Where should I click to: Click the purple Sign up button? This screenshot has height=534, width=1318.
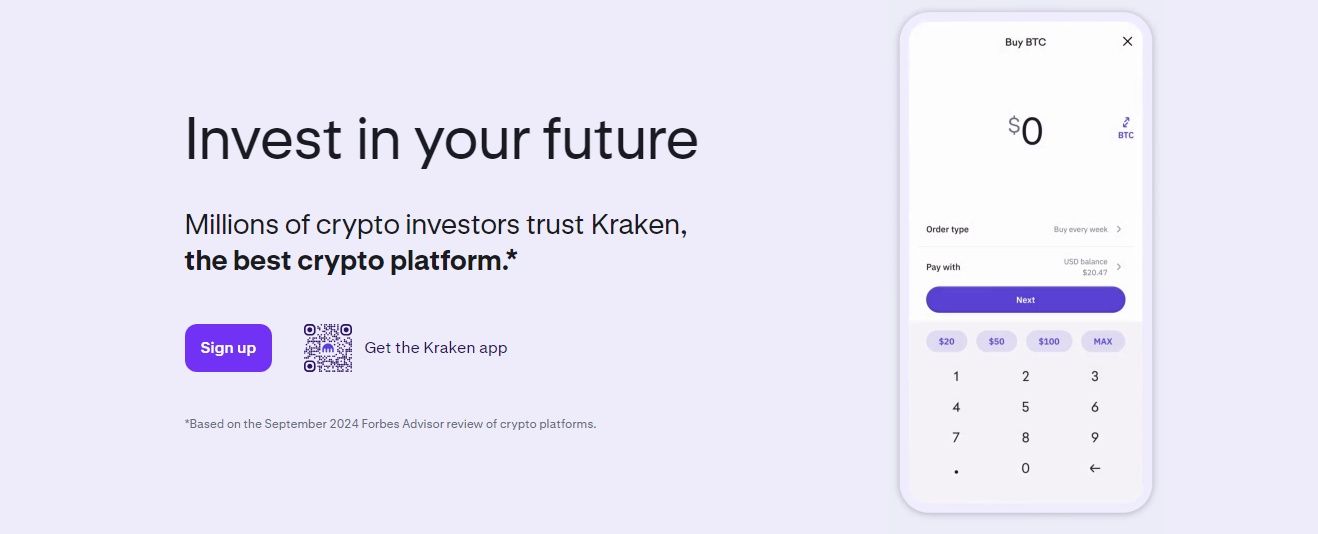(x=228, y=348)
